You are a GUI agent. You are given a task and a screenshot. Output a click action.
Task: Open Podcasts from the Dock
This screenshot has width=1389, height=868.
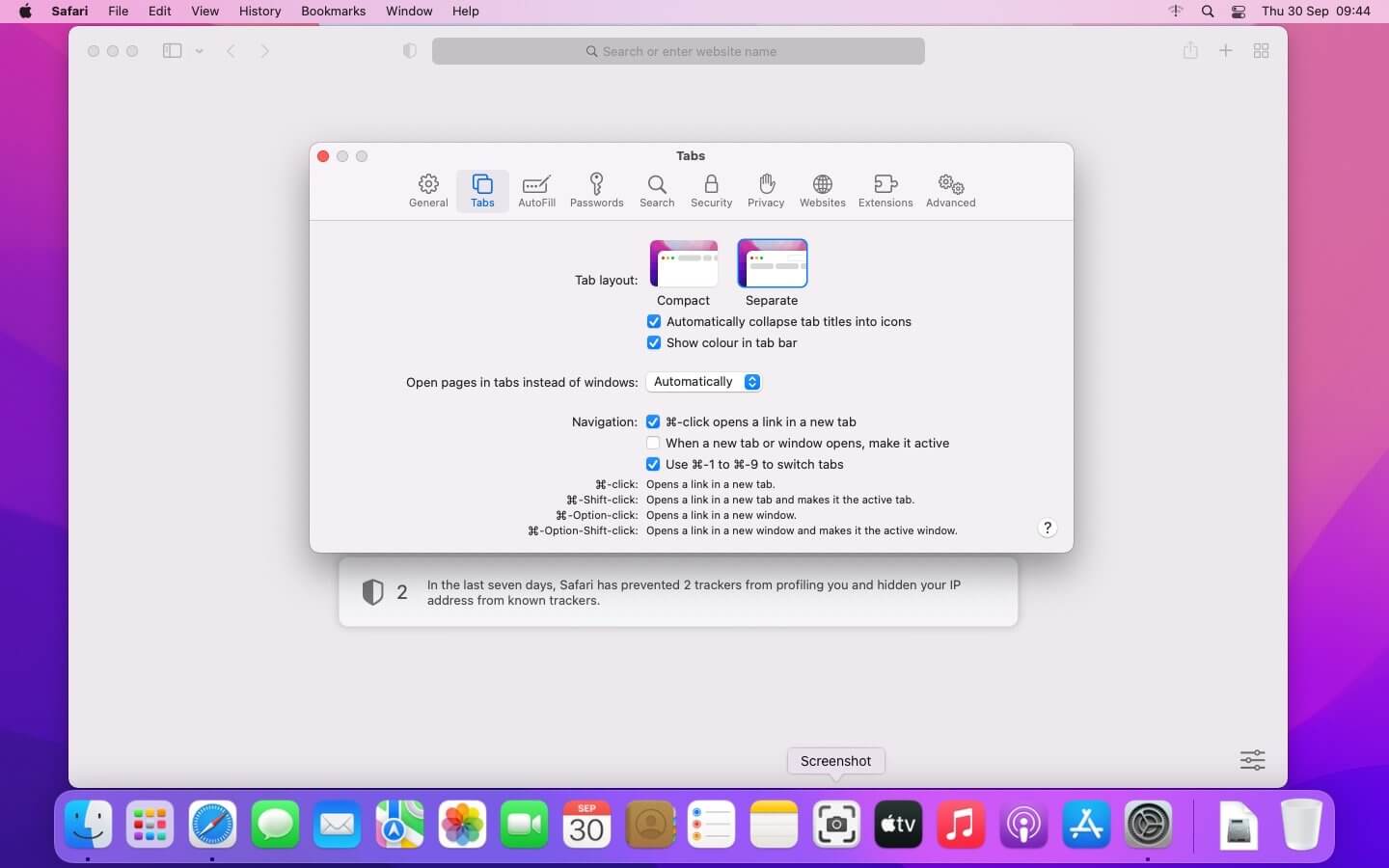tap(1023, 825)
